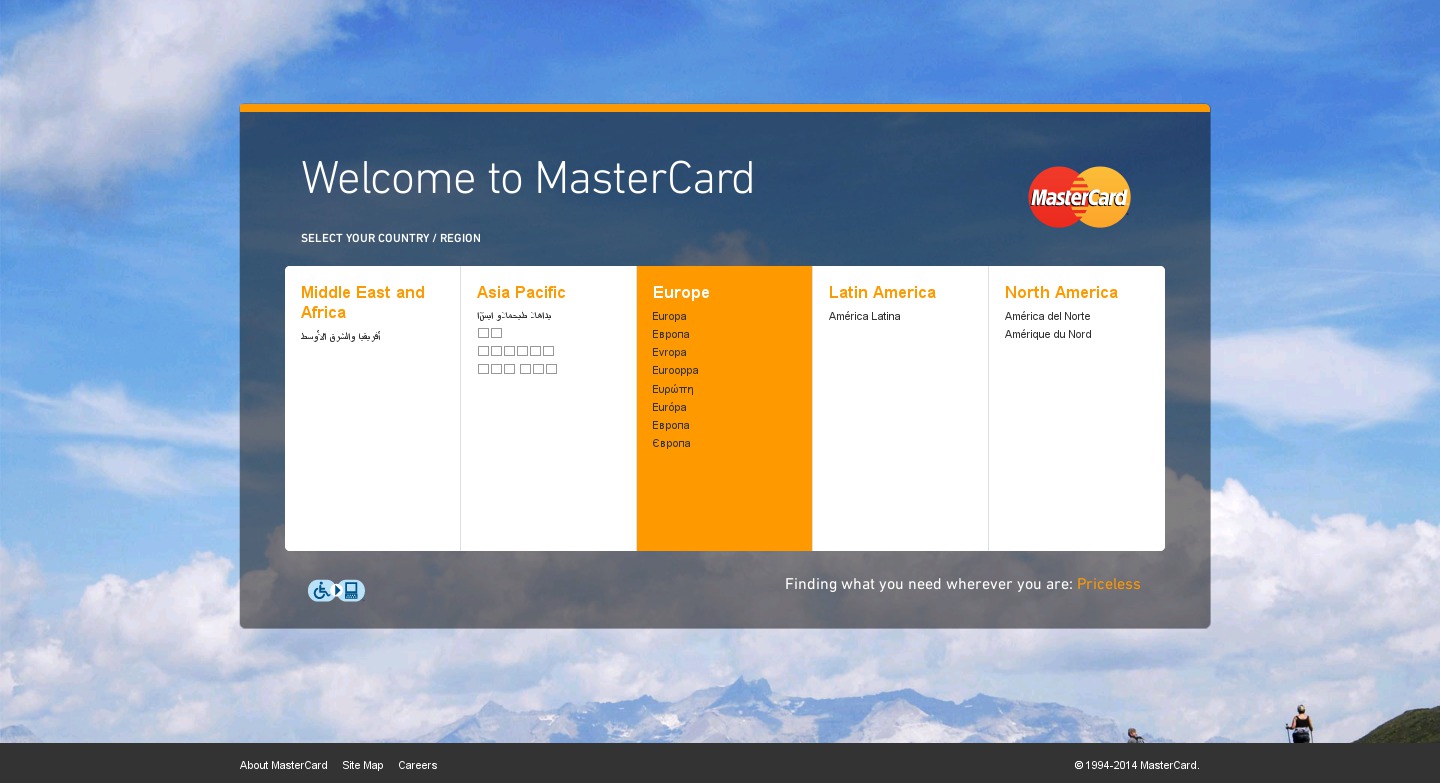1440x783 pixels.
Task: Go to Site Map in the footer
Action: tap(362, 765)
